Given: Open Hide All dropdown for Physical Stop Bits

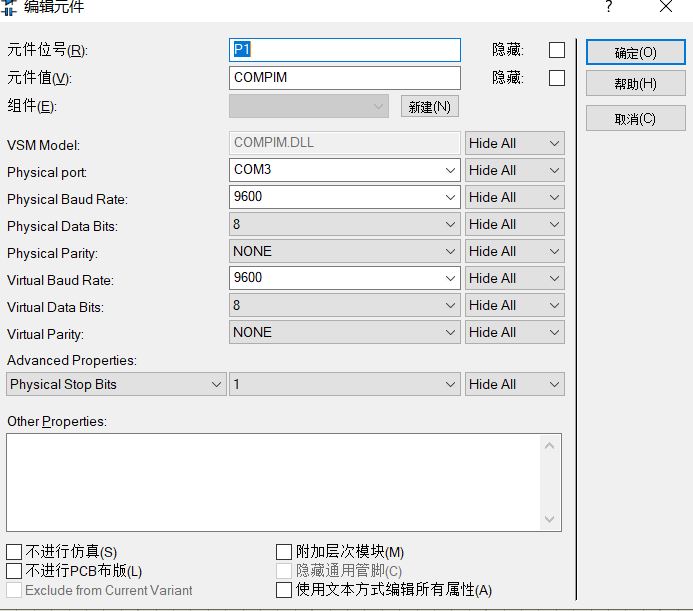Looking at the screenshot, I should coord(514,384).
